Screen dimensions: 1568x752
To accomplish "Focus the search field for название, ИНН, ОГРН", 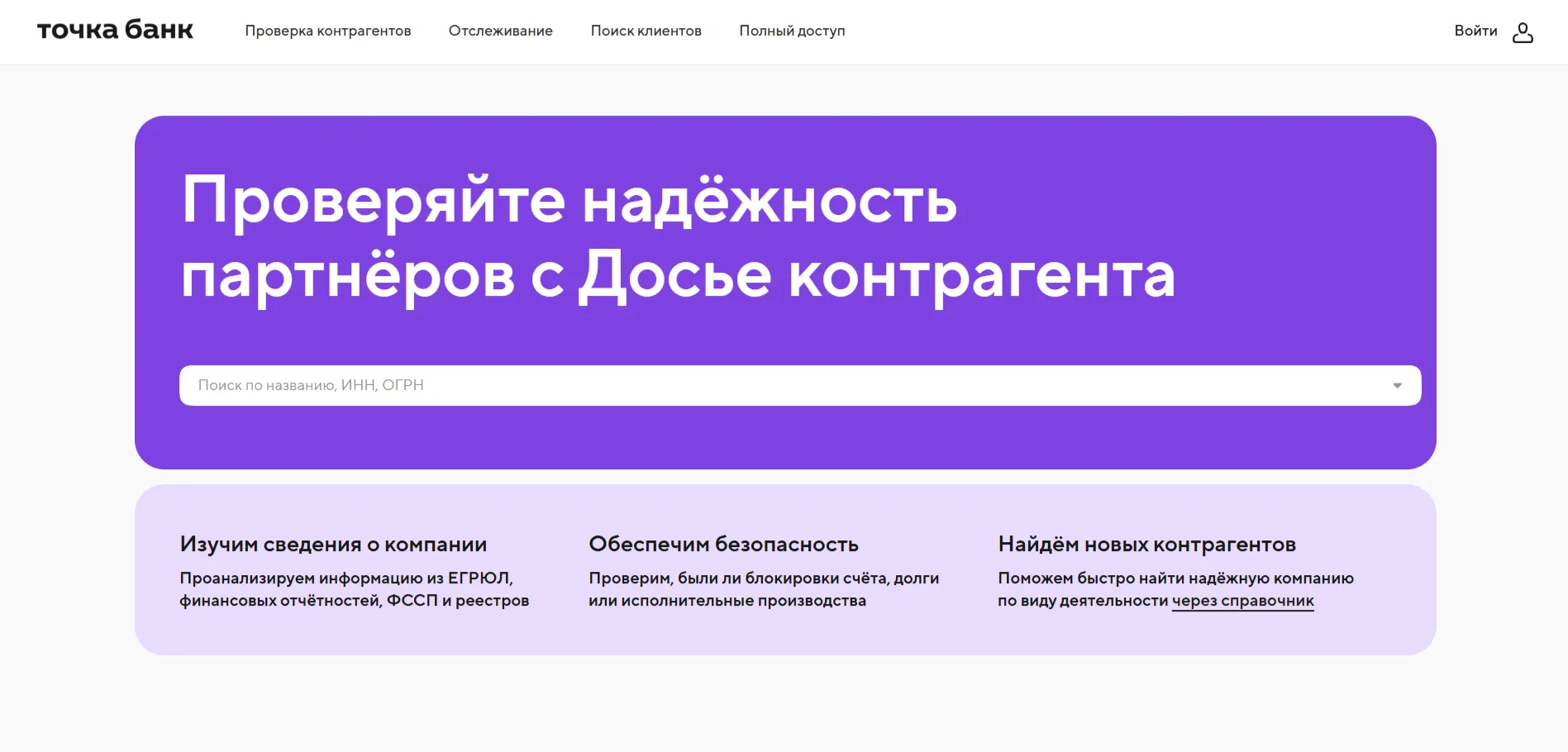I will 744,385.
